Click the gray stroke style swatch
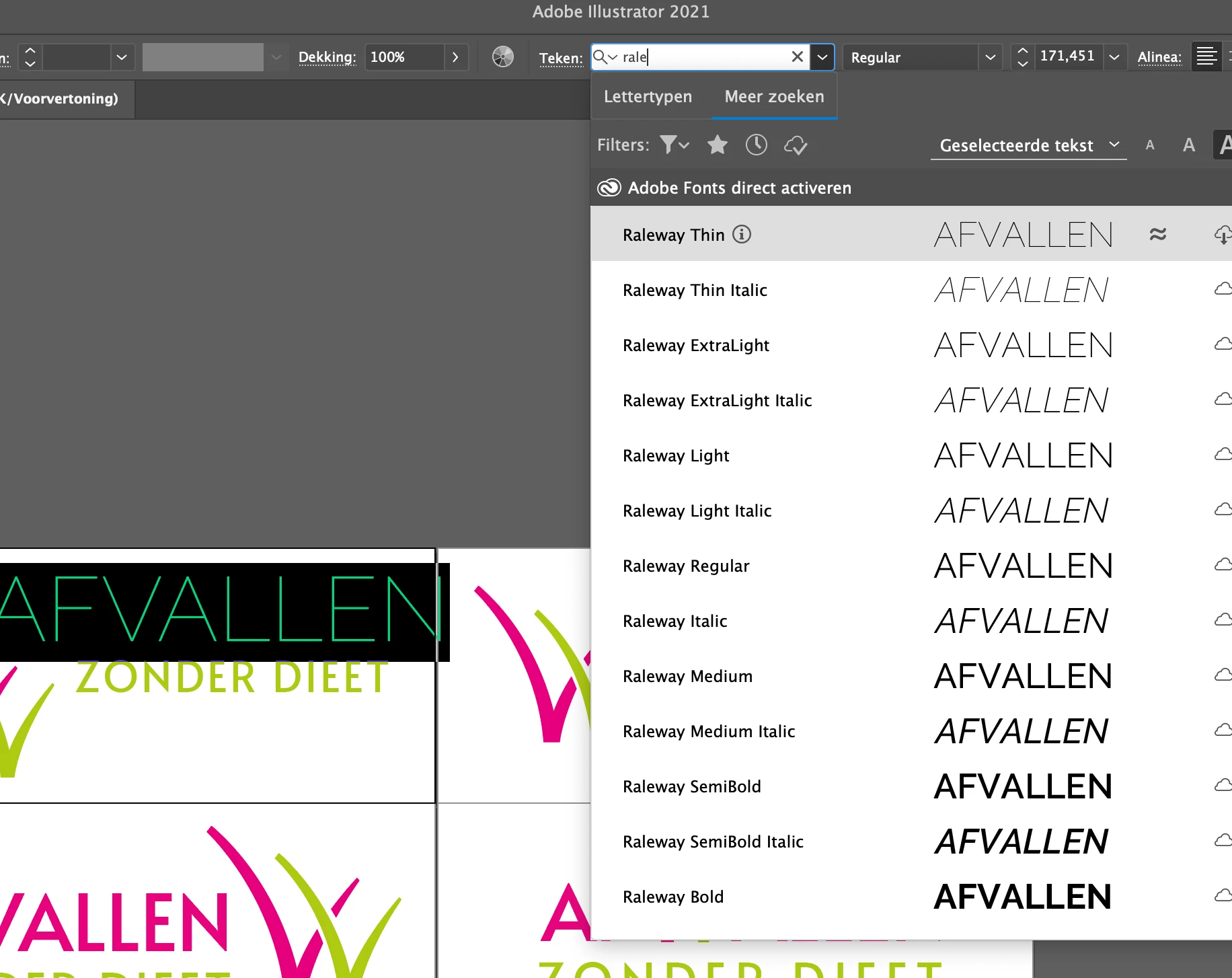Image resolution: width=1232 pixels, height=978 pixels. 203,57
